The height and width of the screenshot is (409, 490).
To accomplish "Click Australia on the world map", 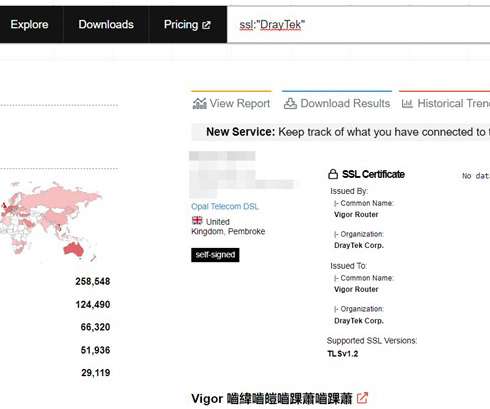I will click(73, 250).
